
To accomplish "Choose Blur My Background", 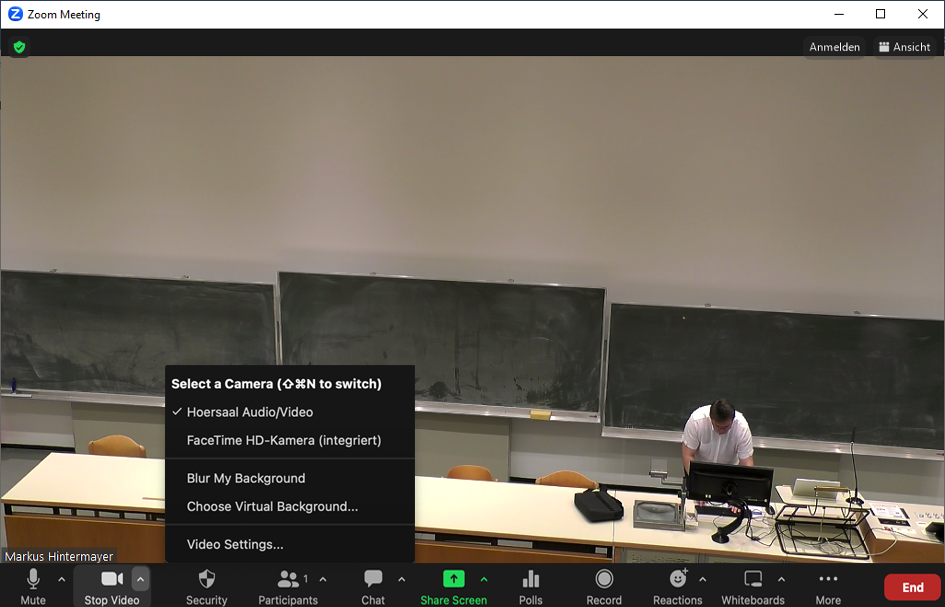I will tap(290, 479).
